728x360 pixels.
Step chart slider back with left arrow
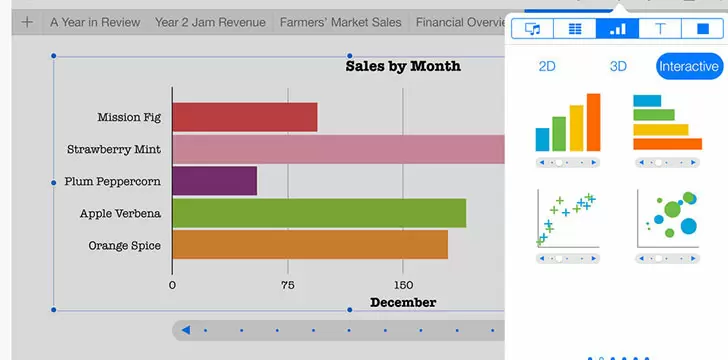coord(186,330)
